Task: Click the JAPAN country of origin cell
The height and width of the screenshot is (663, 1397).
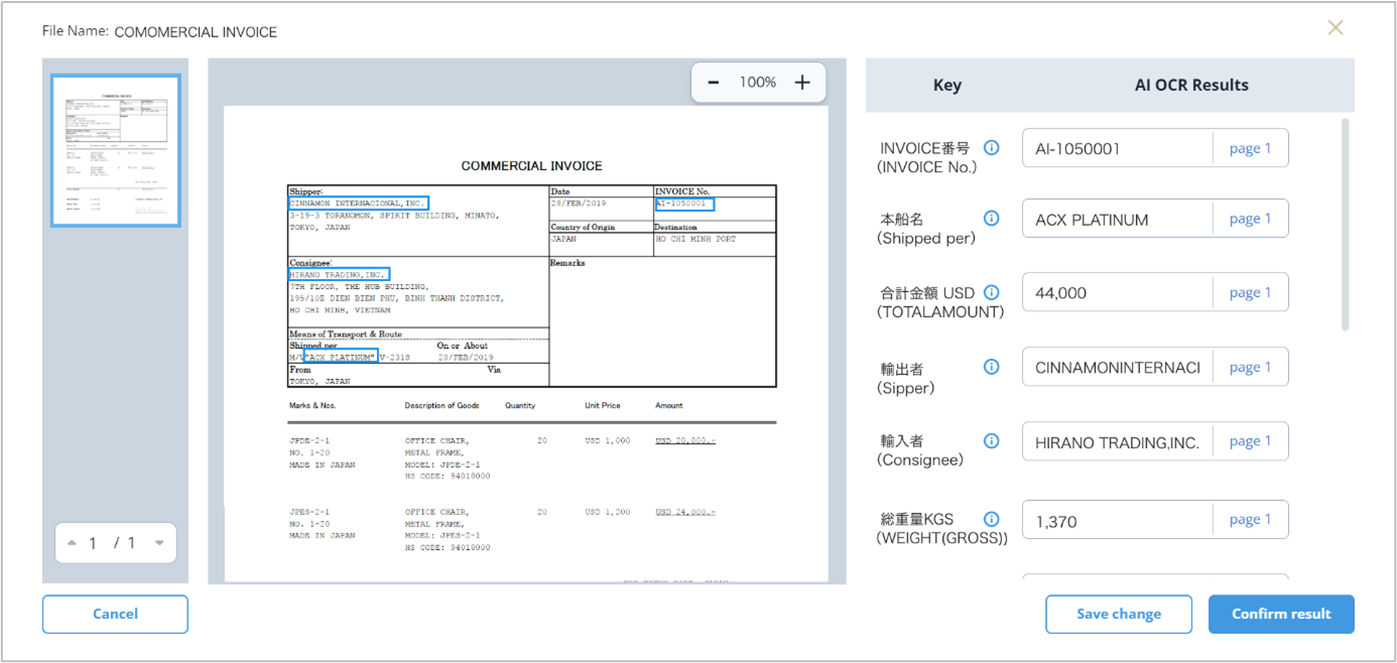Action: pyautogui.click(x=564, y=240)
